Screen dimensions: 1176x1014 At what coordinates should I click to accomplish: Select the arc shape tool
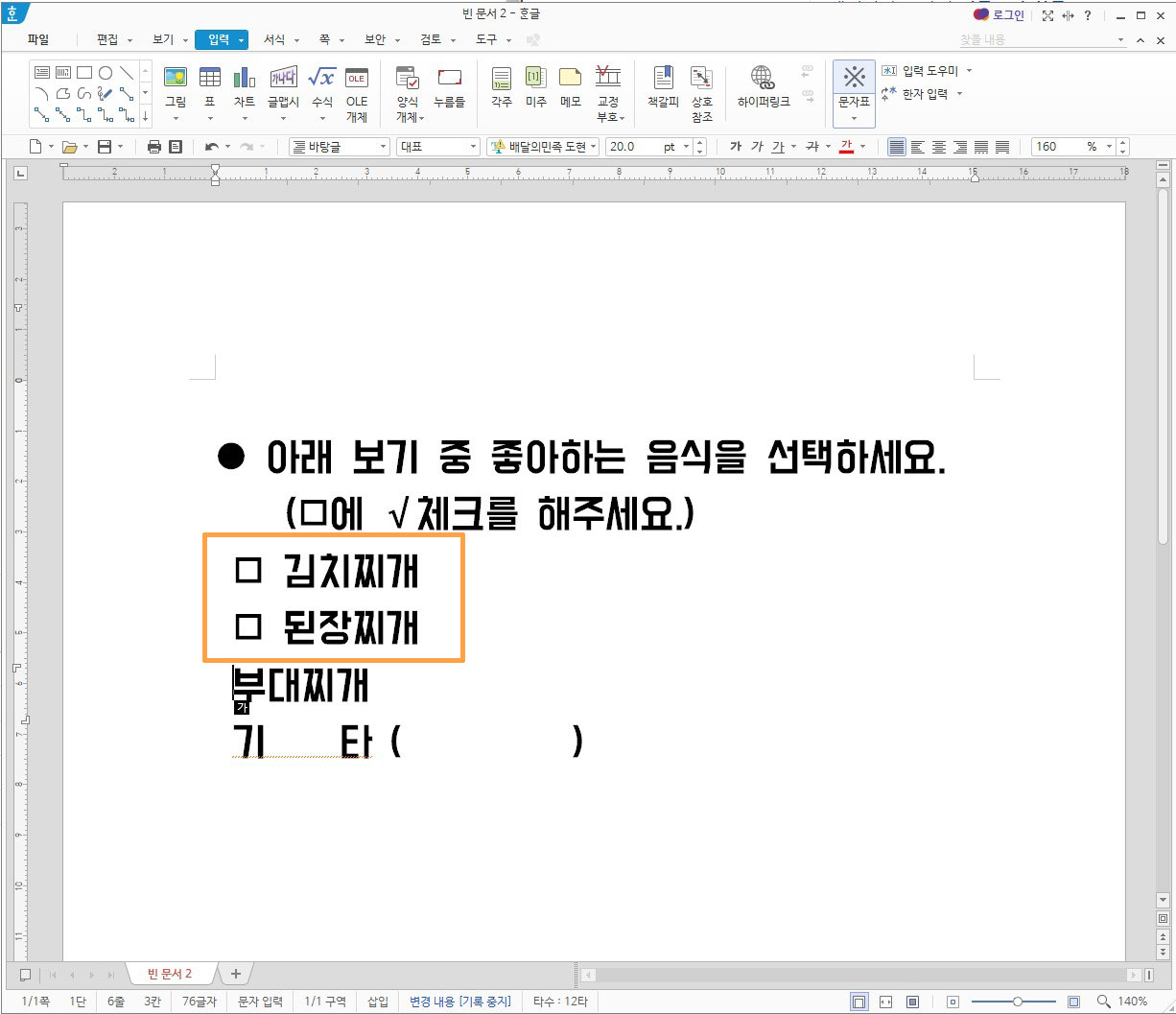click(x=42, y=93)
